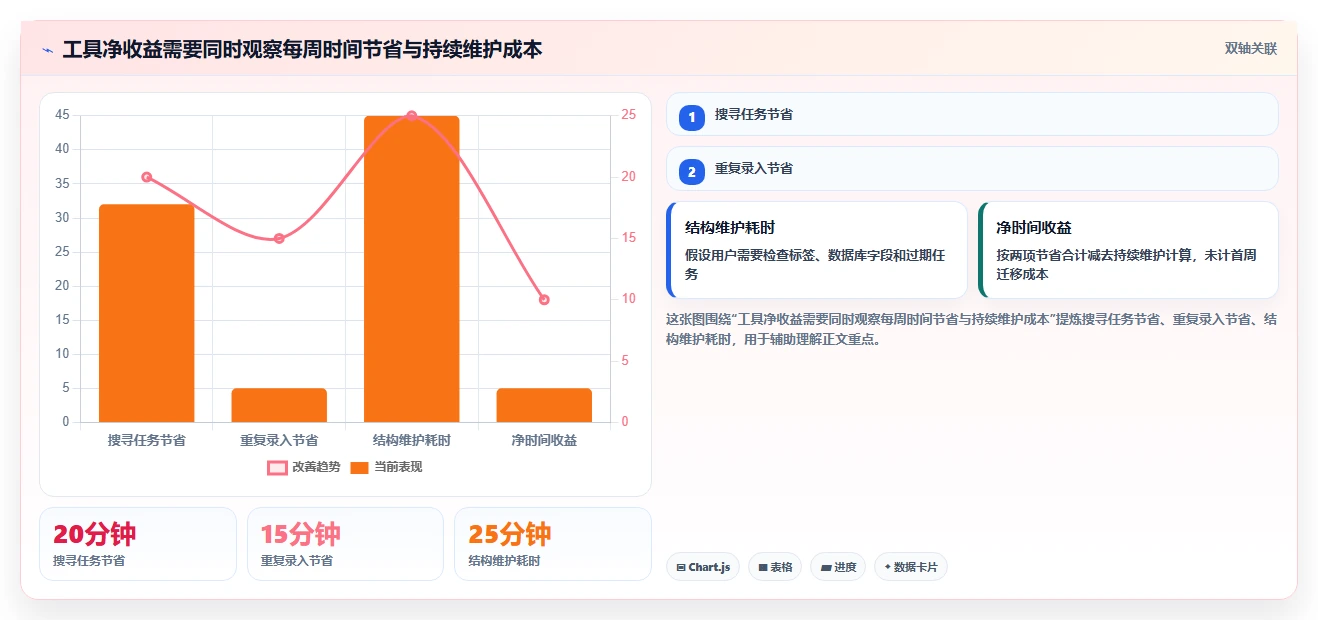Click the icon in the 表格 chip

tap(763, 568)
